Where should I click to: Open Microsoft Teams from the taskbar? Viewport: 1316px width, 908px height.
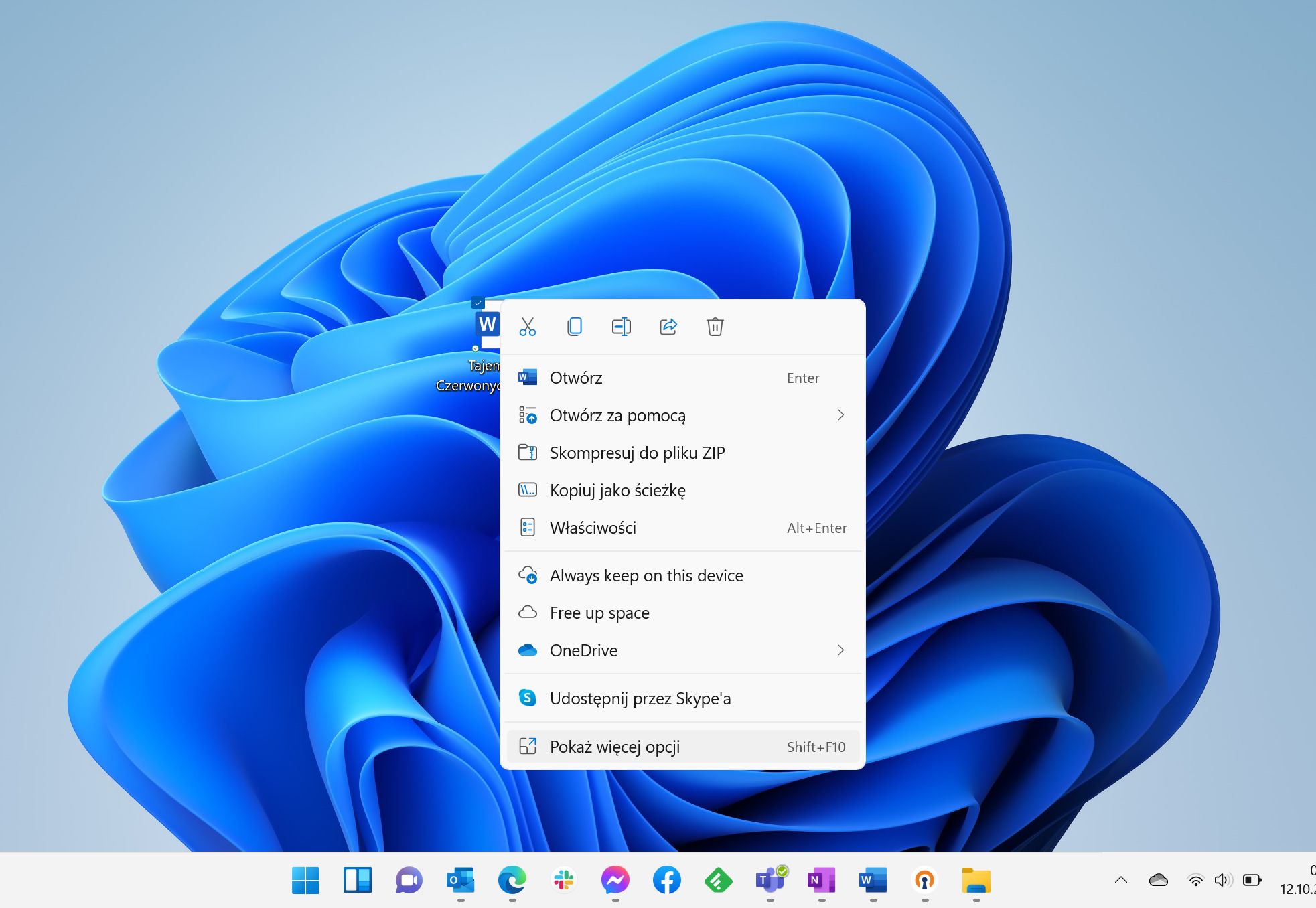(770, 881)
